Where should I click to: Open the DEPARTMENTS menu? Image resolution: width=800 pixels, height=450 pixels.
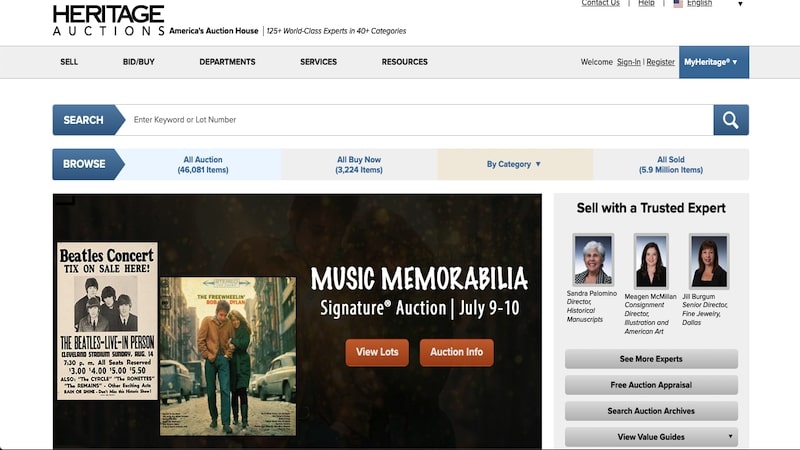[227, 62]
